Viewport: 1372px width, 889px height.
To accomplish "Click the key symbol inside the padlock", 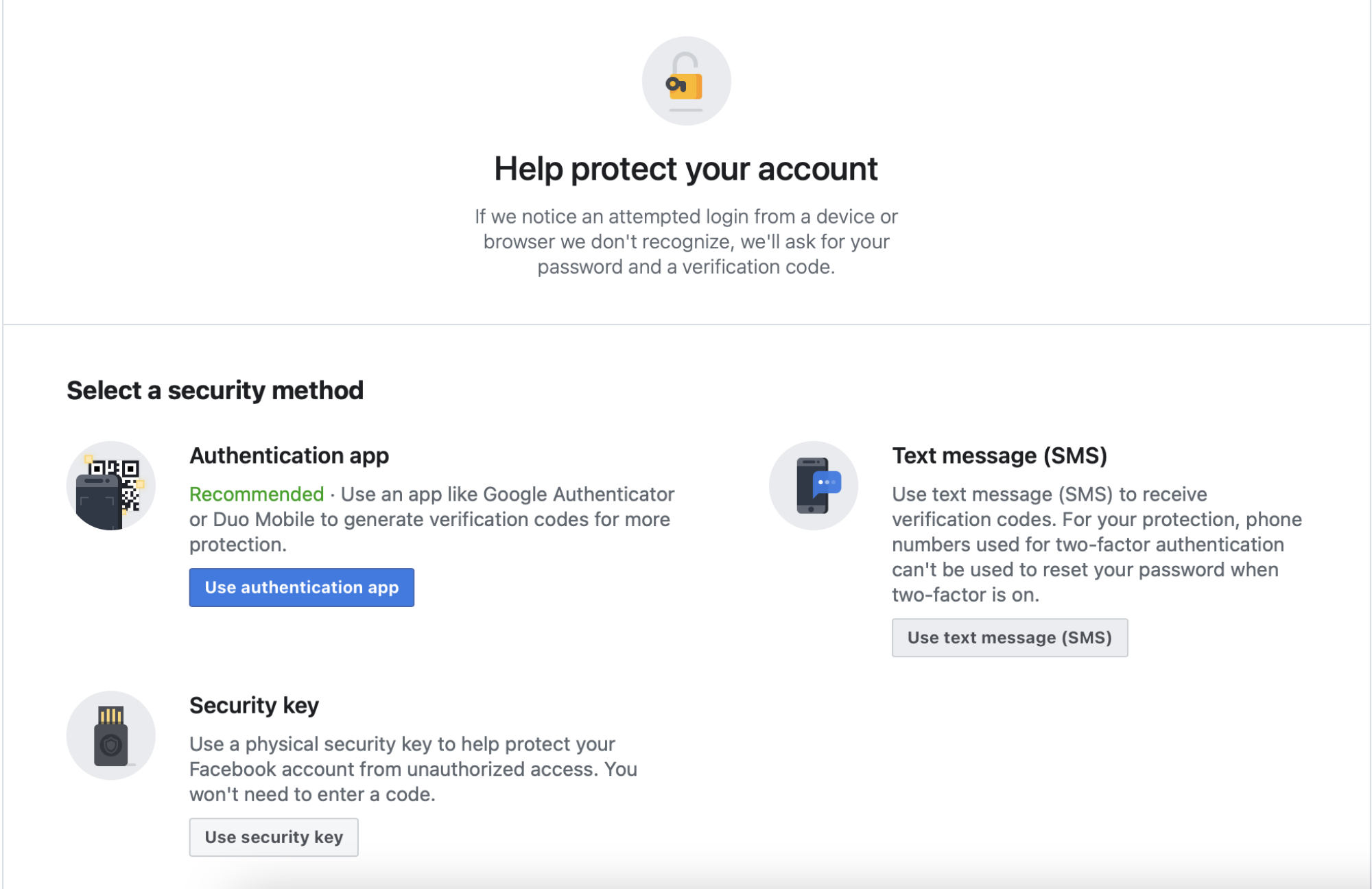I will pos(675,85).
